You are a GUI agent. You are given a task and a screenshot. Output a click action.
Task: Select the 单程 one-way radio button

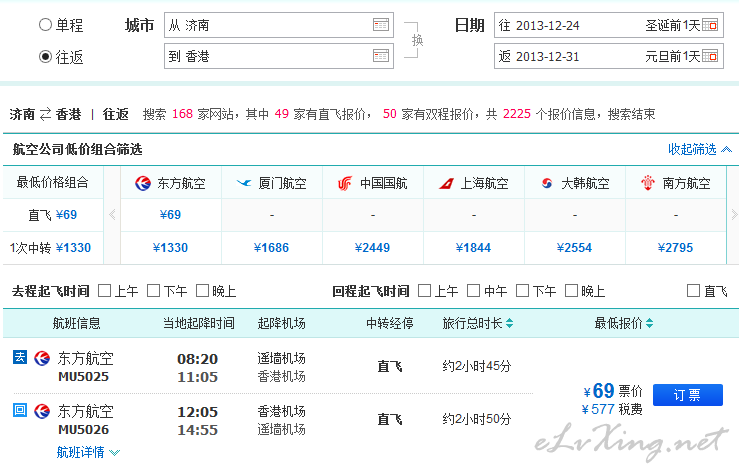click(x=45, y=25)
